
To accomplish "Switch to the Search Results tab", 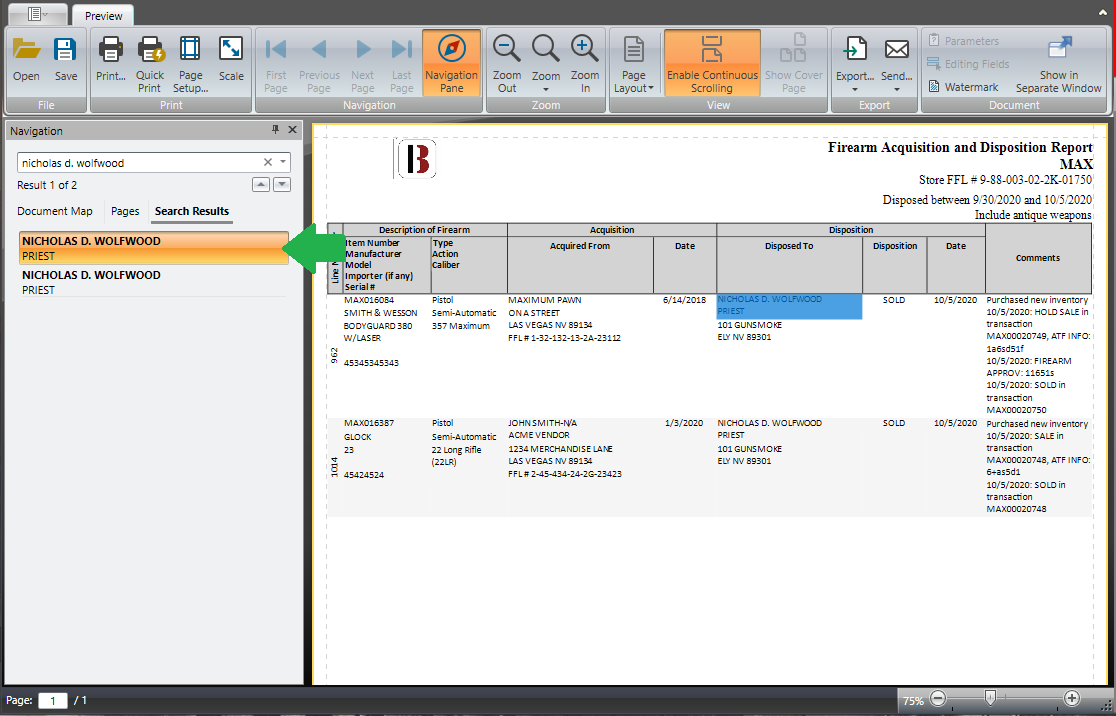I will [x=191, y=211].
